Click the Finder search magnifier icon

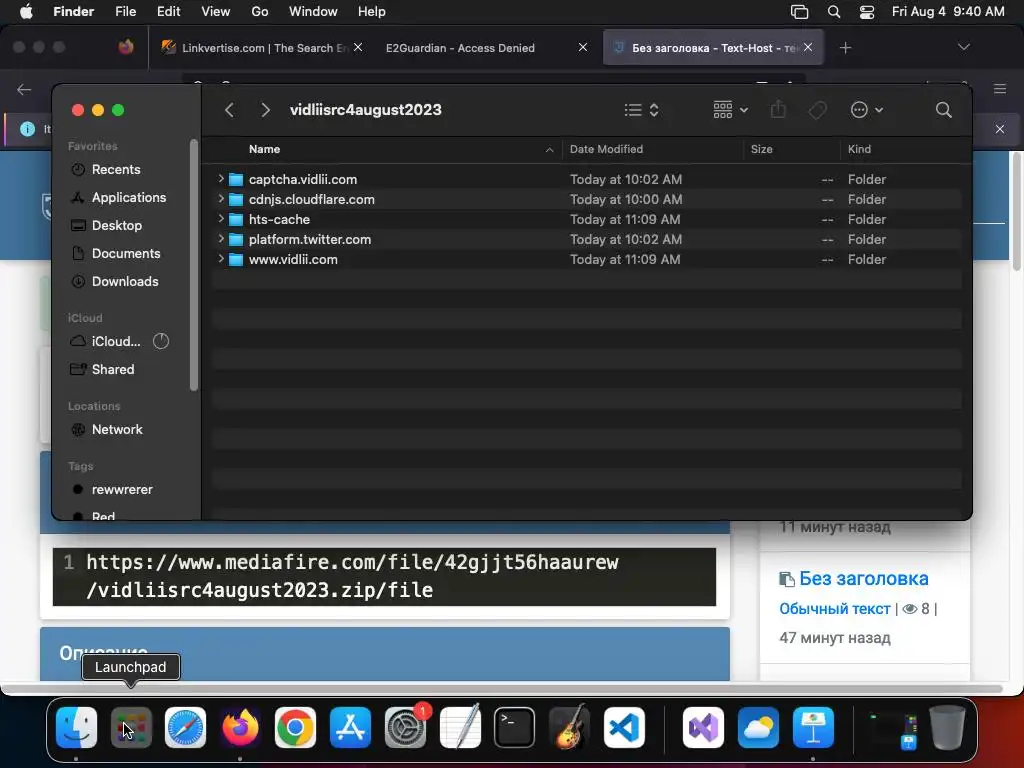pyautogui.click(x=943, y=110)
